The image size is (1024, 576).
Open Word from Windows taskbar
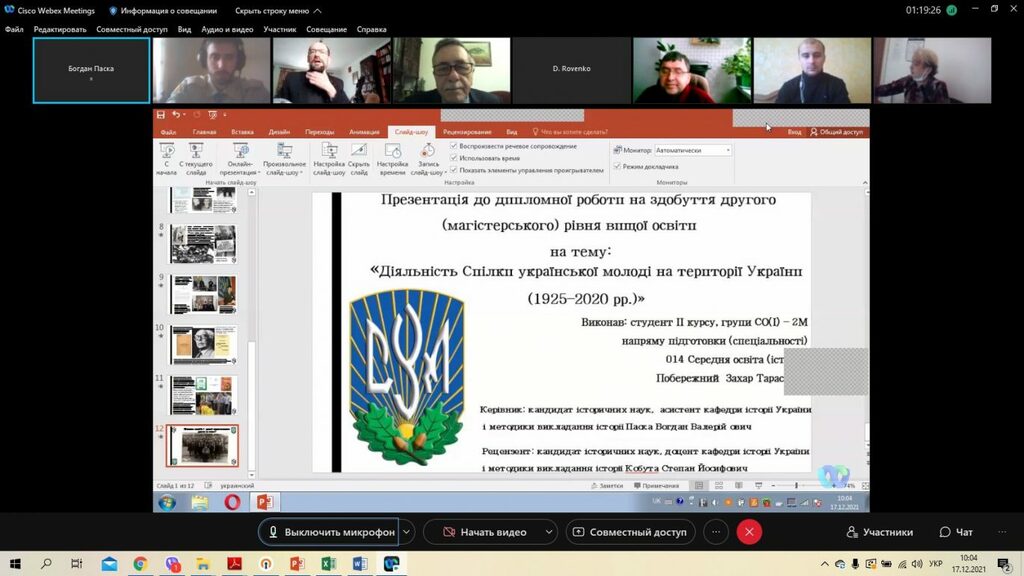(360, 564)
